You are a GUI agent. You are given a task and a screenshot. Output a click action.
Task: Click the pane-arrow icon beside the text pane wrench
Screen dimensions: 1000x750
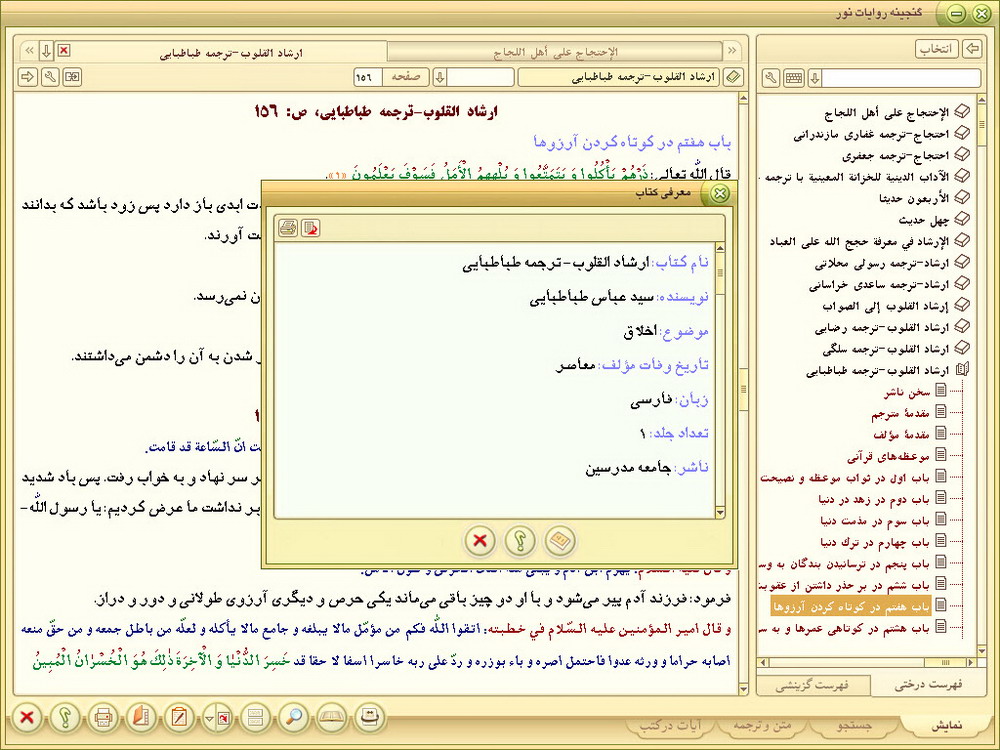[73, 77]
